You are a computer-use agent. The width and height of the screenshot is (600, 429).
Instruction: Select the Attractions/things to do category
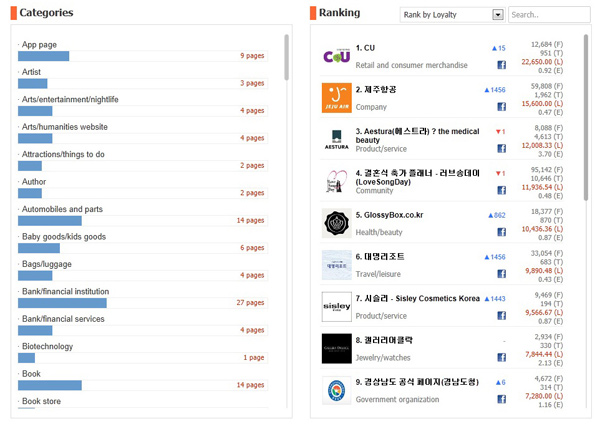click(63, 154)
